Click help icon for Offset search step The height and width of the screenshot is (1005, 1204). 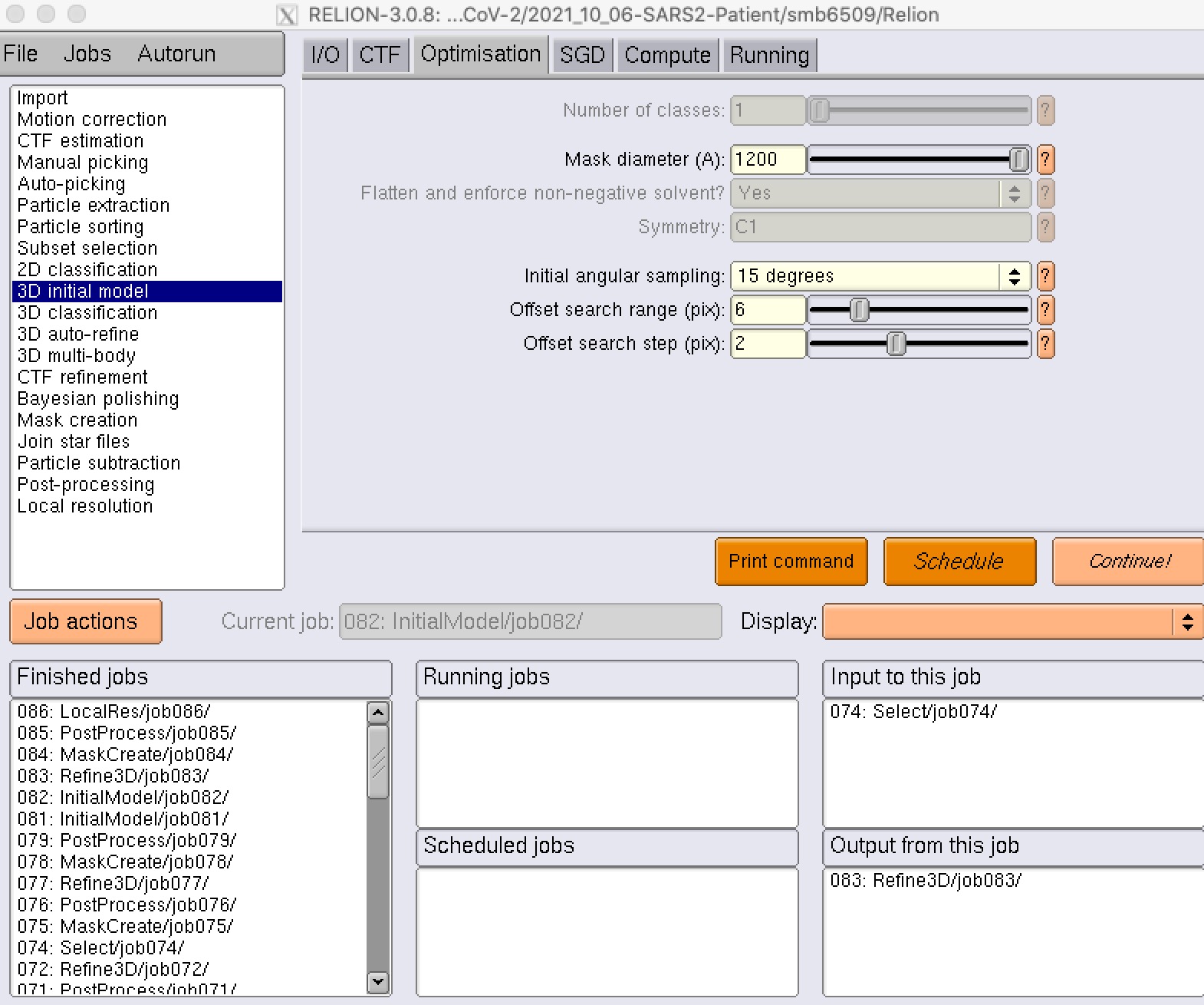click(x=1044, y=344)
